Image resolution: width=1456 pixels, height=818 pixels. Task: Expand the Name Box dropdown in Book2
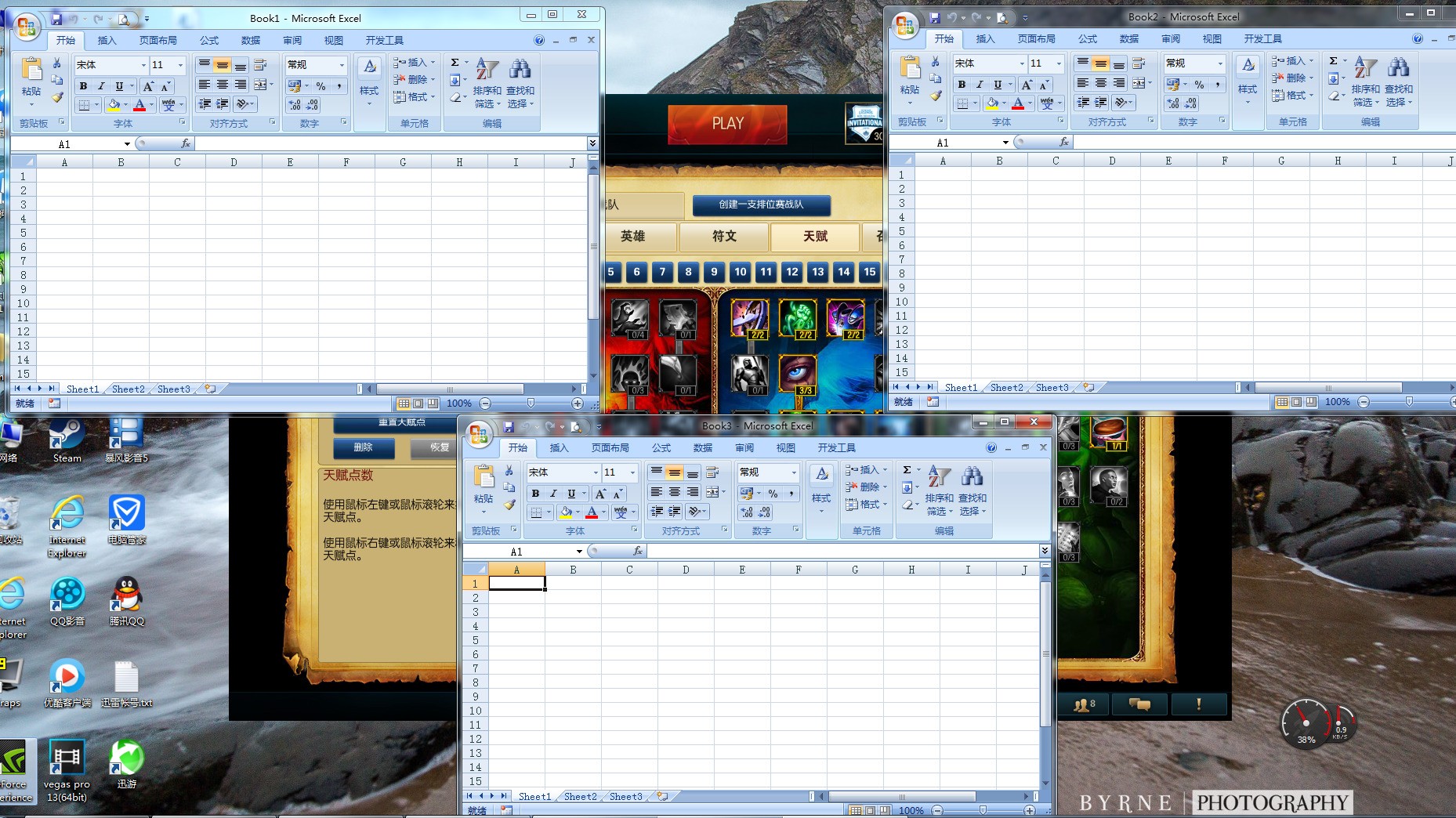[x=1005, y=143]
